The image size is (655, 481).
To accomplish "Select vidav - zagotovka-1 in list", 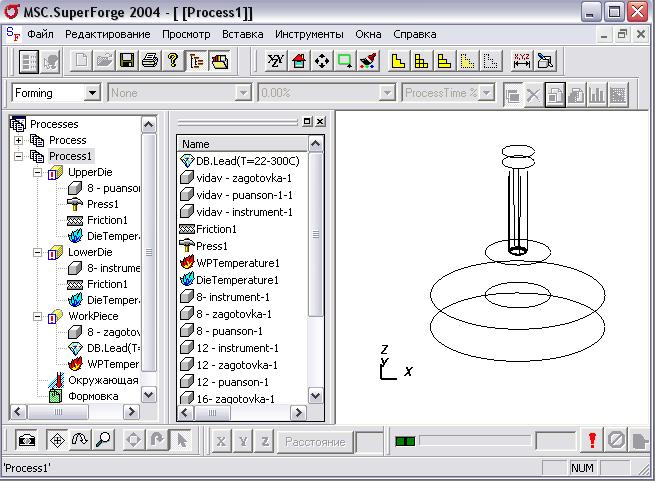I will [x=244, y=178].
